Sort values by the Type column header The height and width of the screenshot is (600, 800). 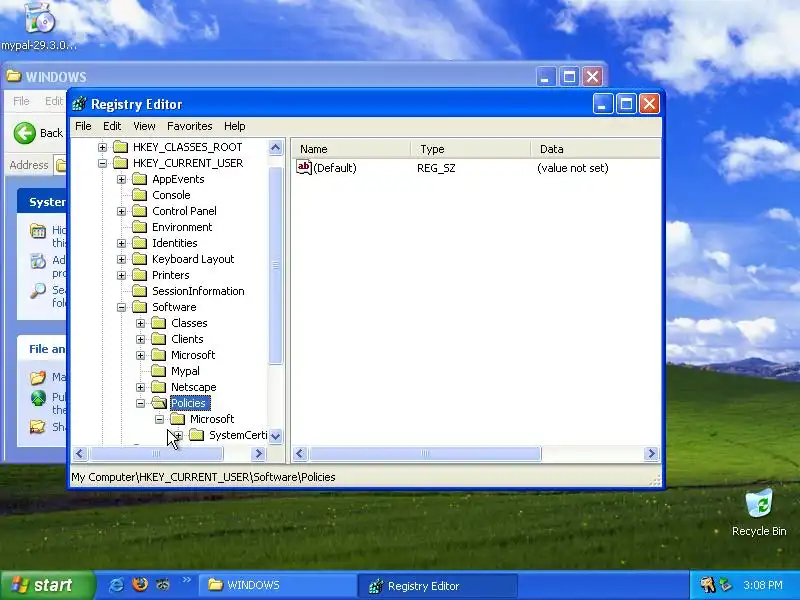(470, 149)
